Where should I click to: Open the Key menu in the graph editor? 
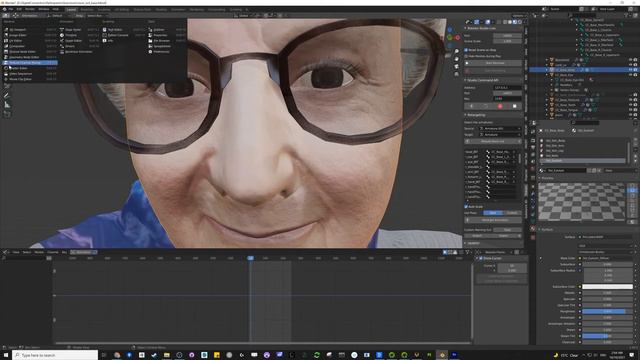pyautogui.click(x=64, y=252)
